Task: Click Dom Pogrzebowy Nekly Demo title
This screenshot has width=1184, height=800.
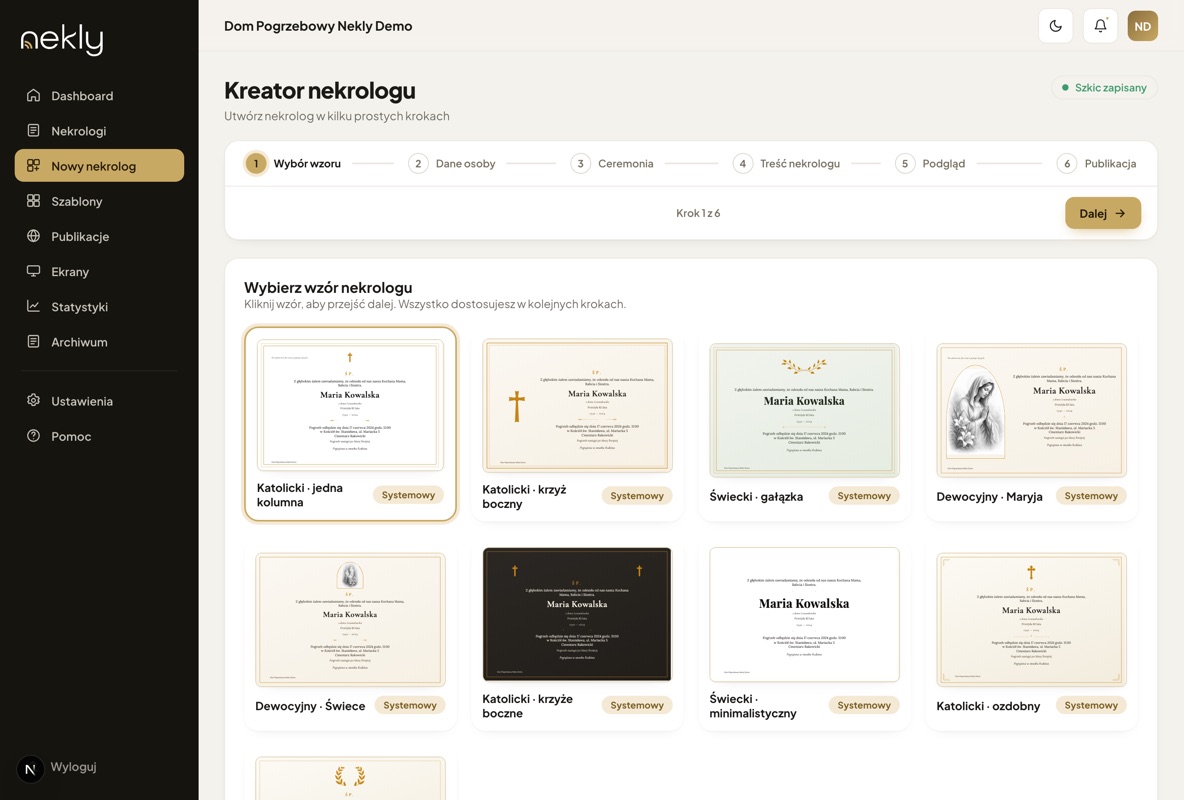Action: (318, 26)
